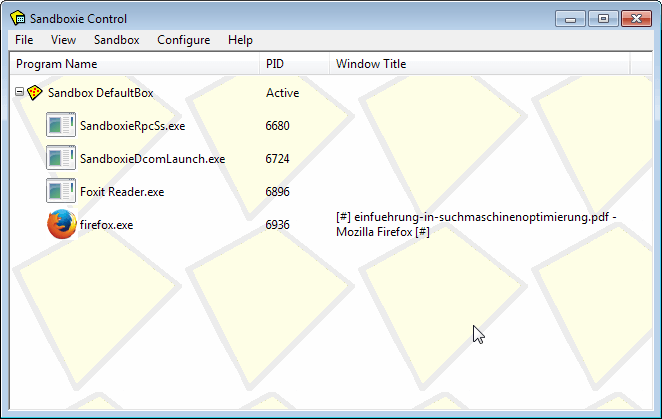Click the Active status text
662x419 pixels.
[282, 93]
